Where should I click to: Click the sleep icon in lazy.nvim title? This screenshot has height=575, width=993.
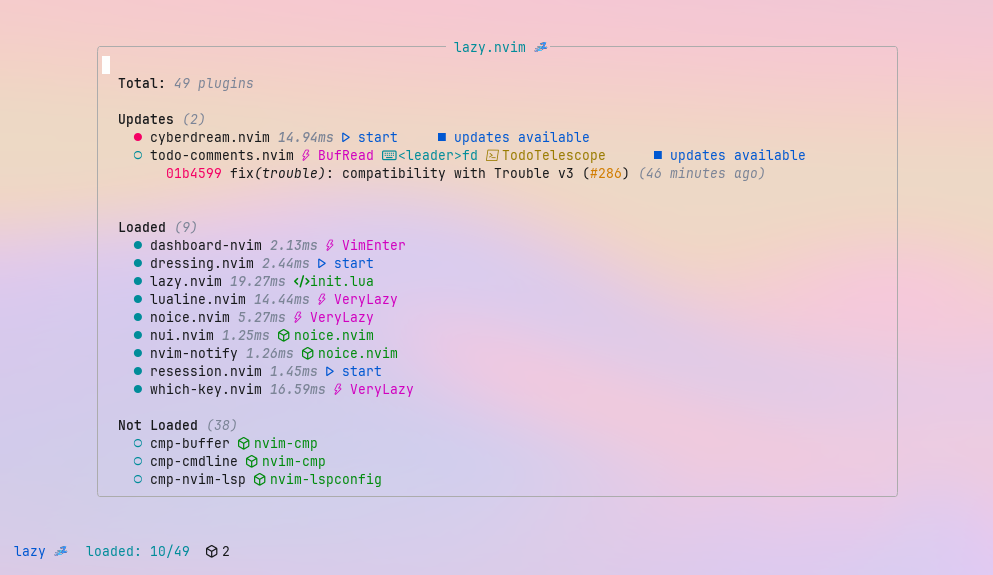pyautogui.click(x=540, y=47)
